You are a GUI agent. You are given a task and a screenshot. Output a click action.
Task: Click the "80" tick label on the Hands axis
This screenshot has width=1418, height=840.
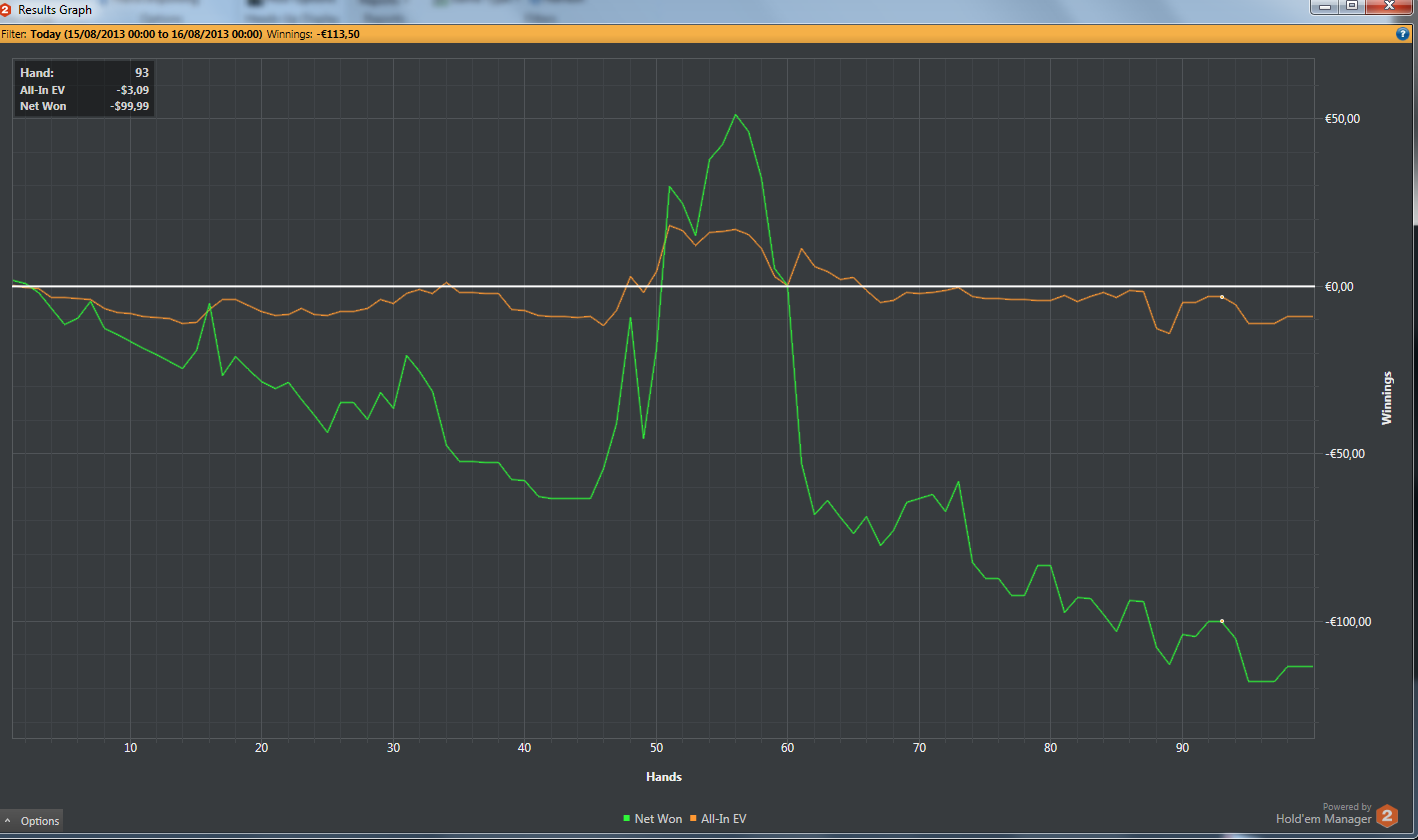(1050, 748)
